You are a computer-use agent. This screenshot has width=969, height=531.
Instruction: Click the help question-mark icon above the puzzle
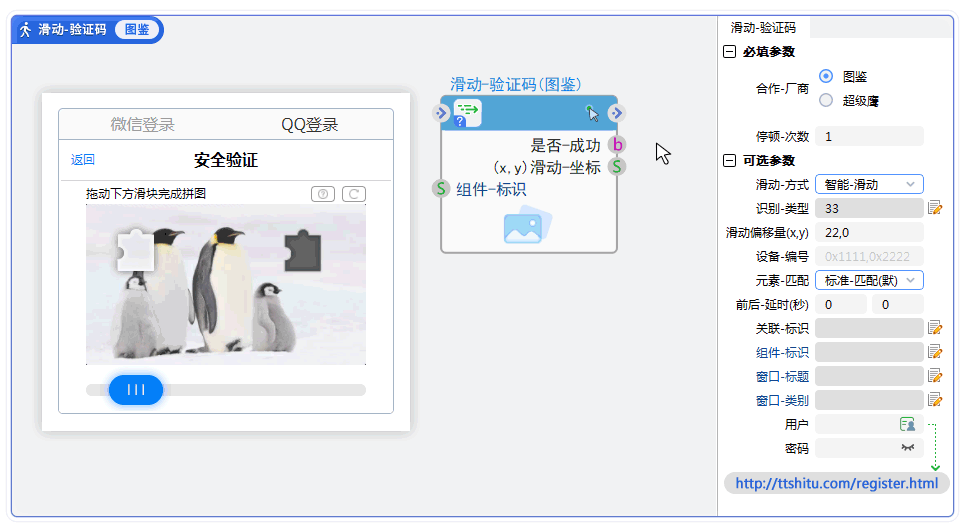pos(323,194)
